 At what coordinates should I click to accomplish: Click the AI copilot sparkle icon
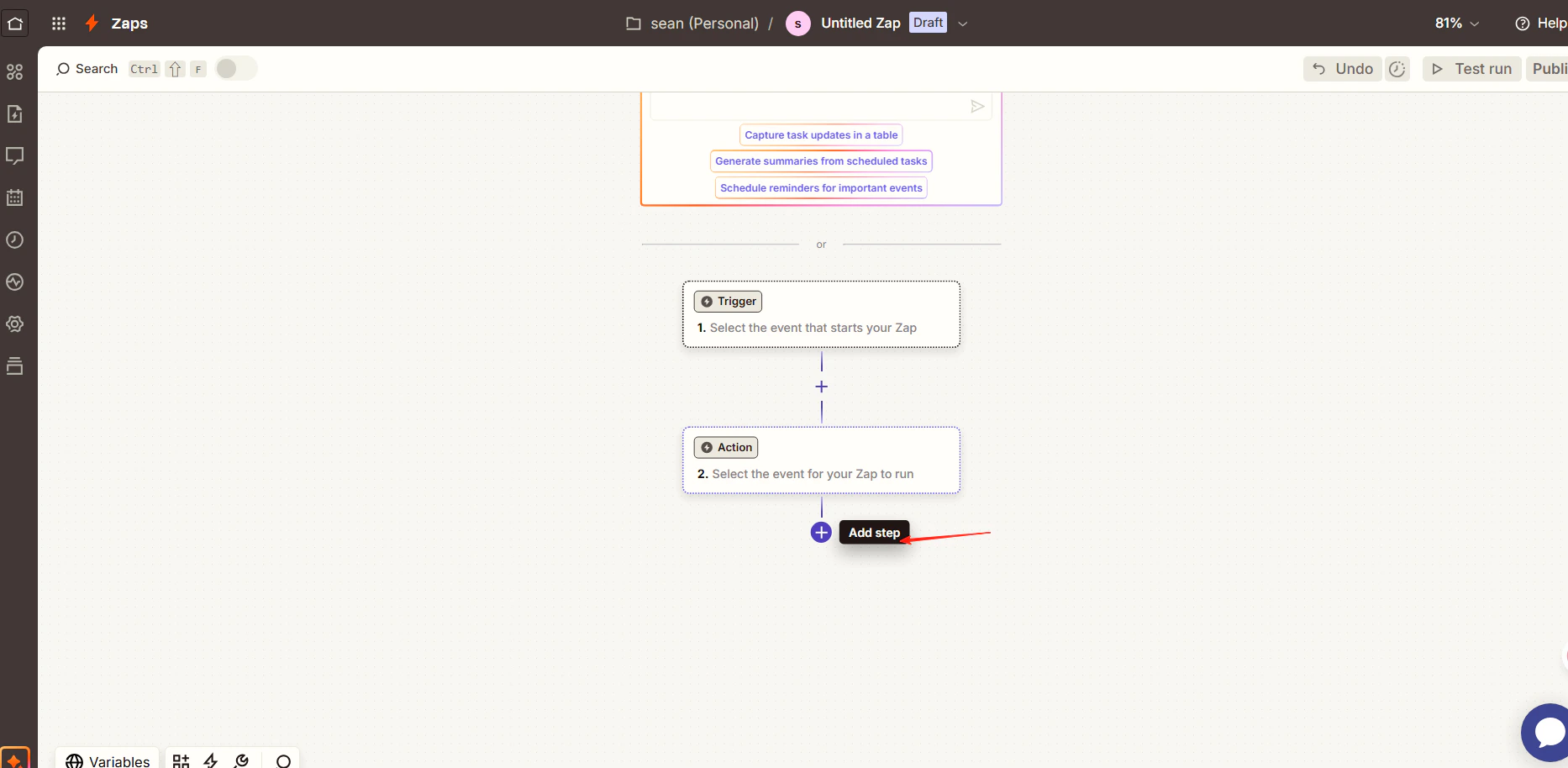14,758
